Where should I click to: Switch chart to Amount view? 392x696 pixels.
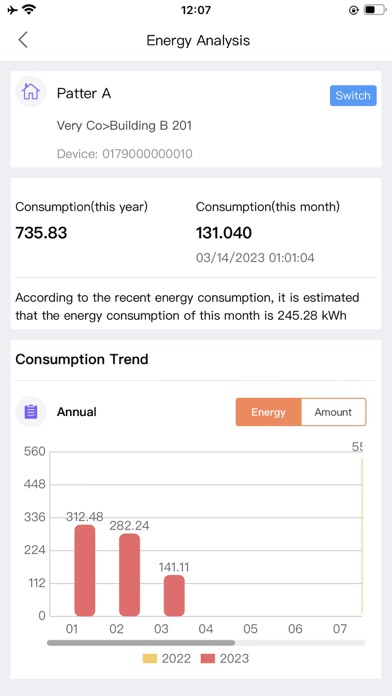pyautogui.click(x=333, y=412)
